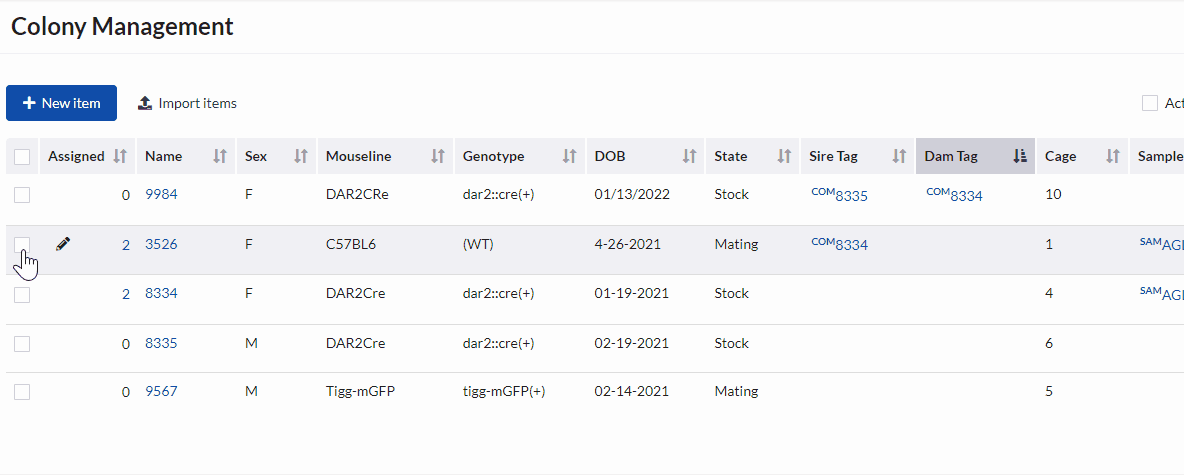The width and height of the screenshot is (1184, 475).
Task: Open the 8334 dam tag link
Action: point(965,196)
